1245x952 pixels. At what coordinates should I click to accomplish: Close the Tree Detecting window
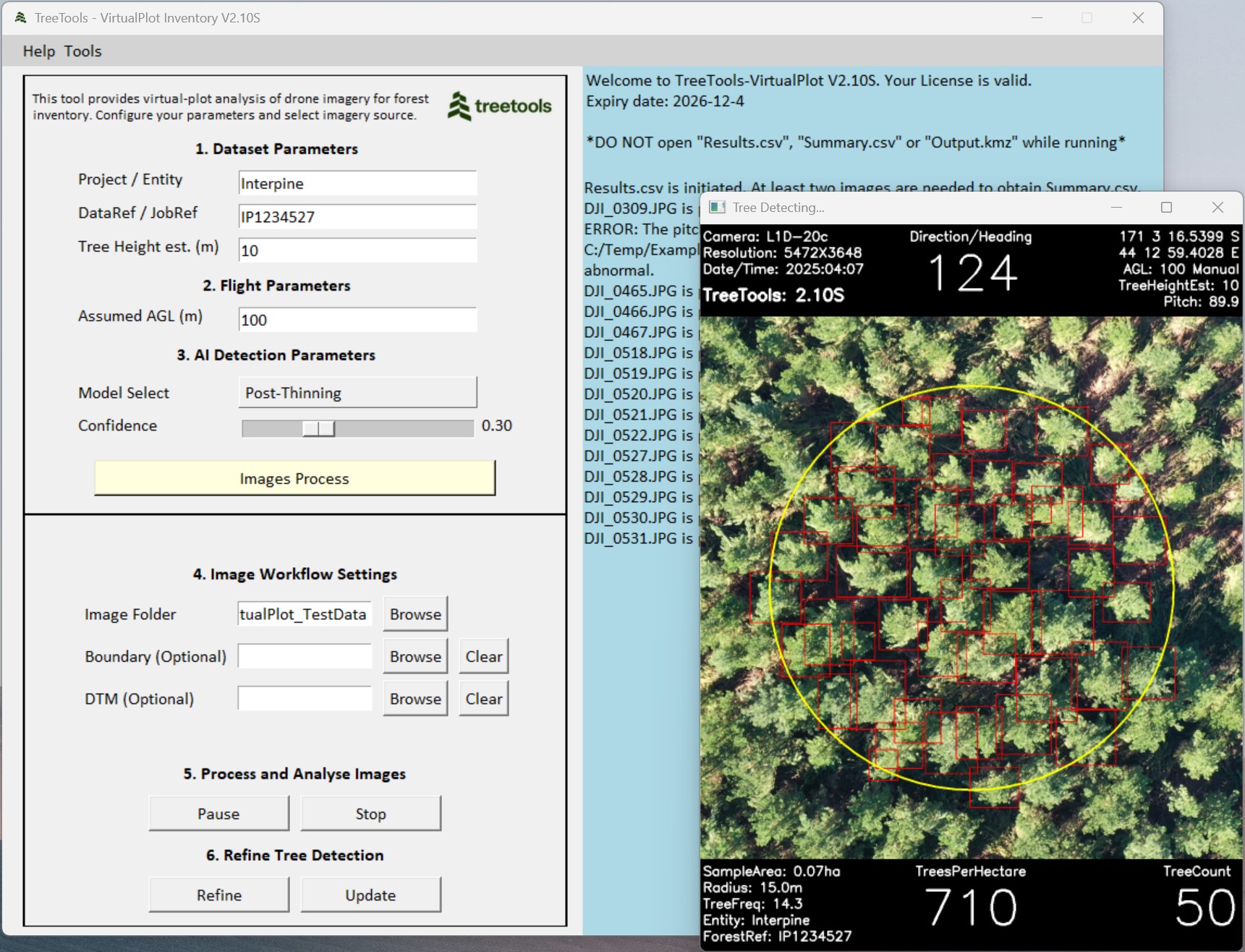(x=1218, y=208)
